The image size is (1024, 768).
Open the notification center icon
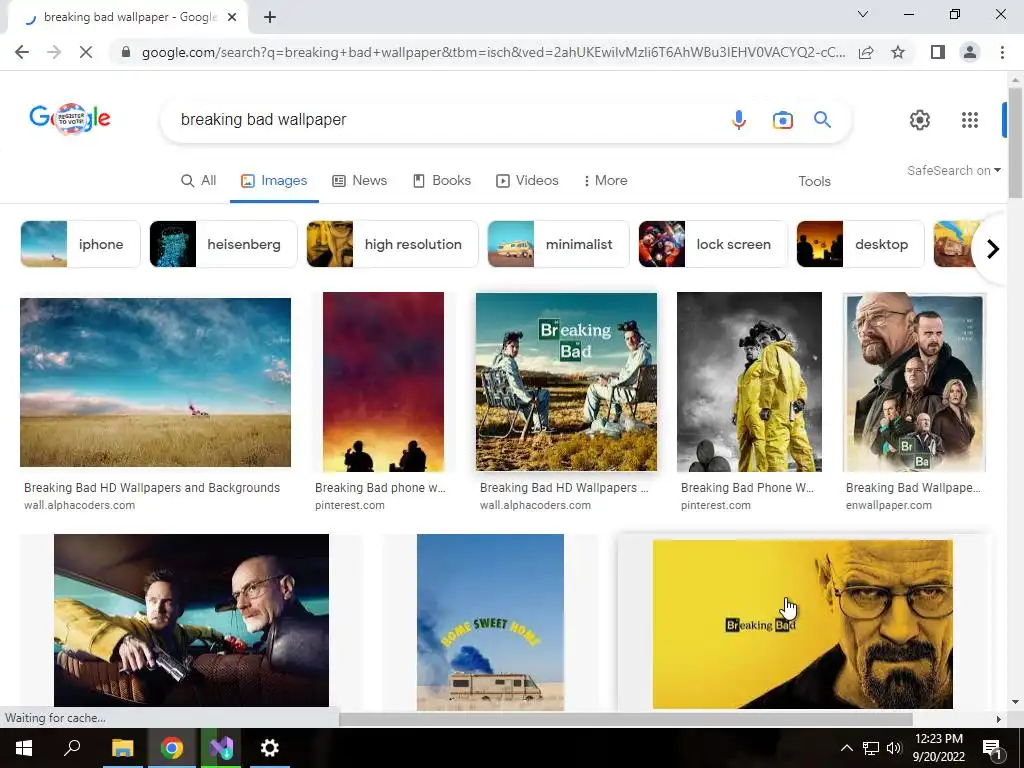pos(993,748)
